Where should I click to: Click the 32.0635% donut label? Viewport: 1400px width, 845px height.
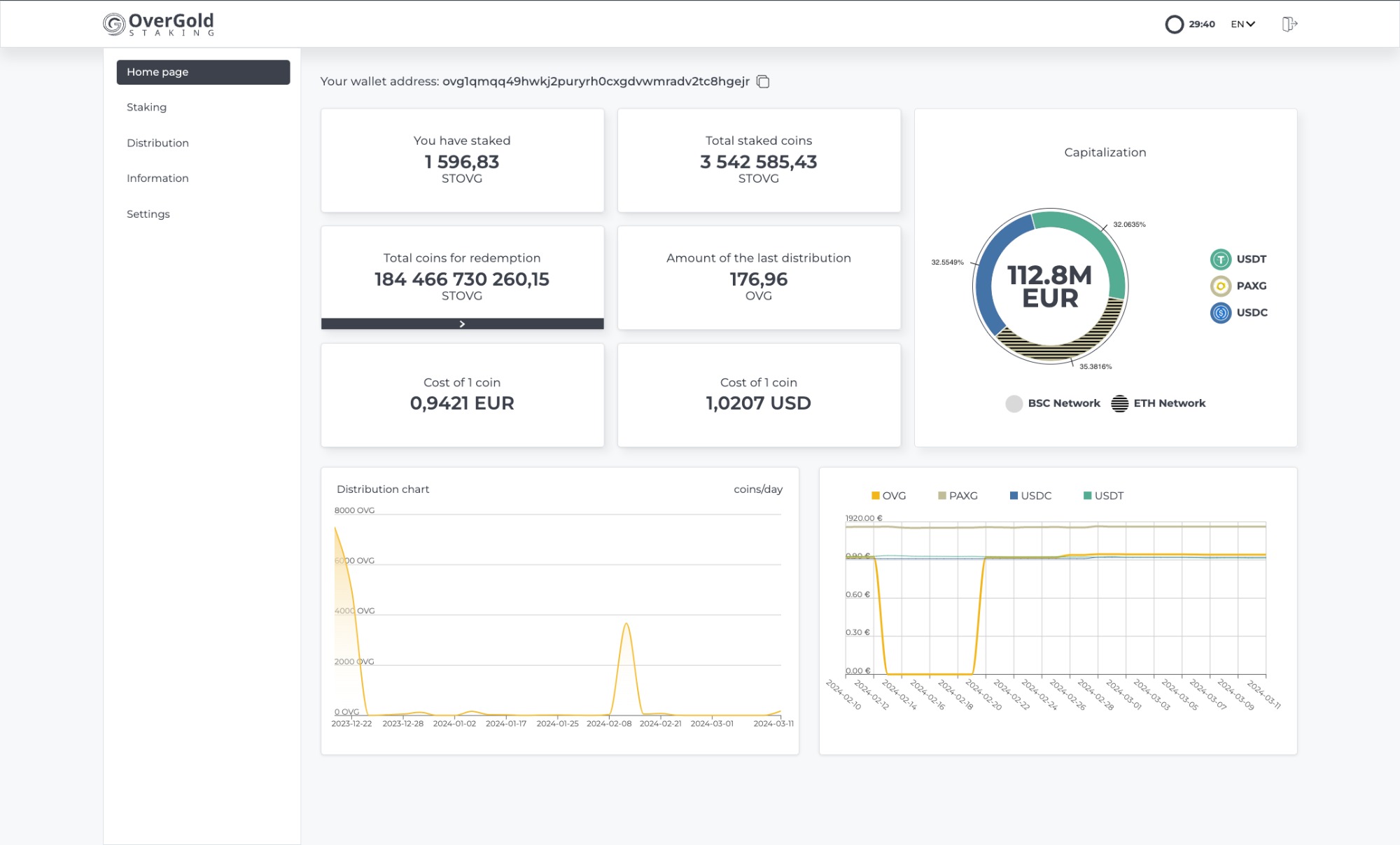pos(1129,225)
